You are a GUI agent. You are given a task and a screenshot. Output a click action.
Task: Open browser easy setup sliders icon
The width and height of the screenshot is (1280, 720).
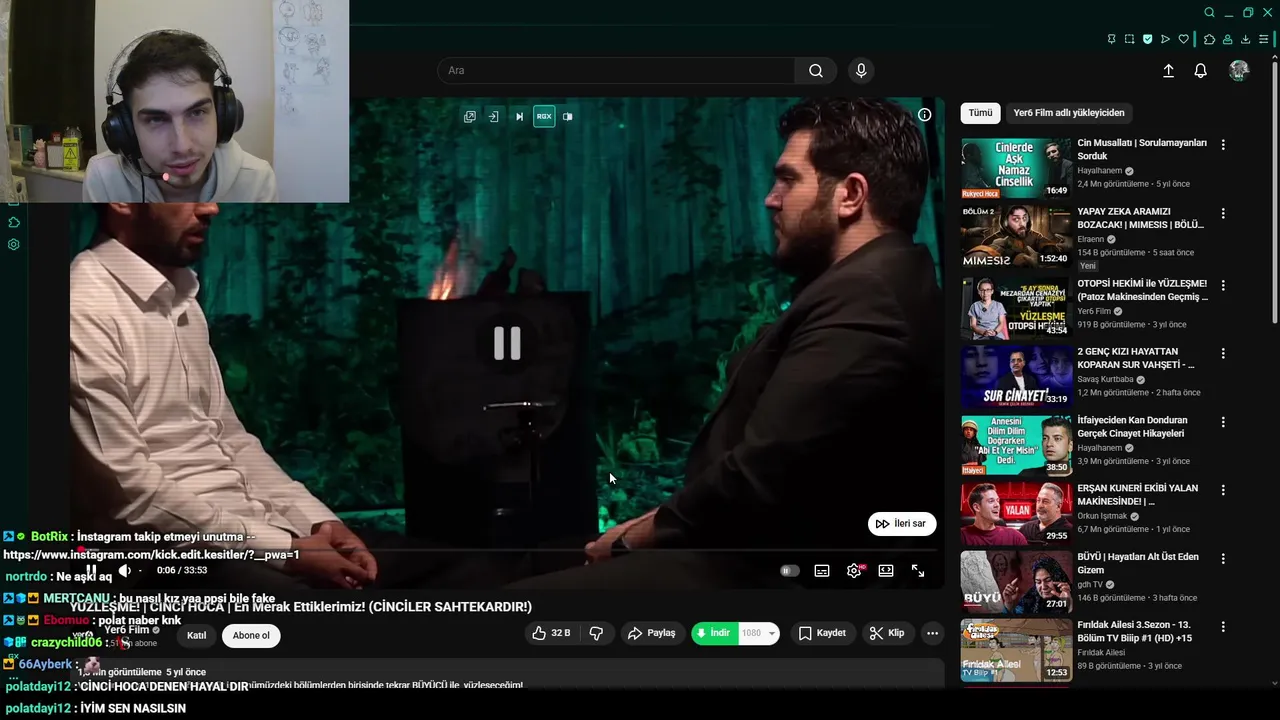1264,39
